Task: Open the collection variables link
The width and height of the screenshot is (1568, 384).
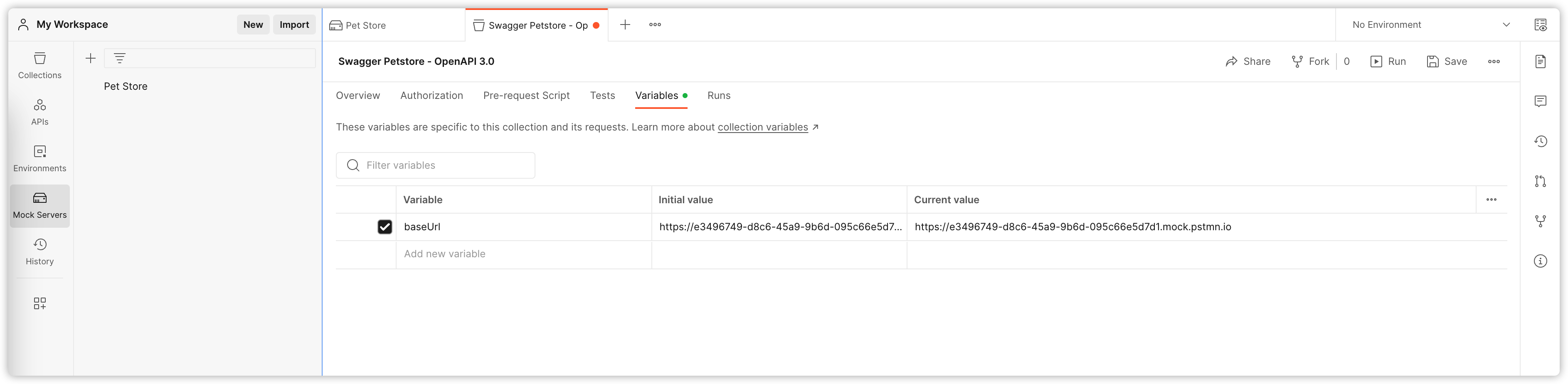Action: pyautogui.click(x=763, y=127)
